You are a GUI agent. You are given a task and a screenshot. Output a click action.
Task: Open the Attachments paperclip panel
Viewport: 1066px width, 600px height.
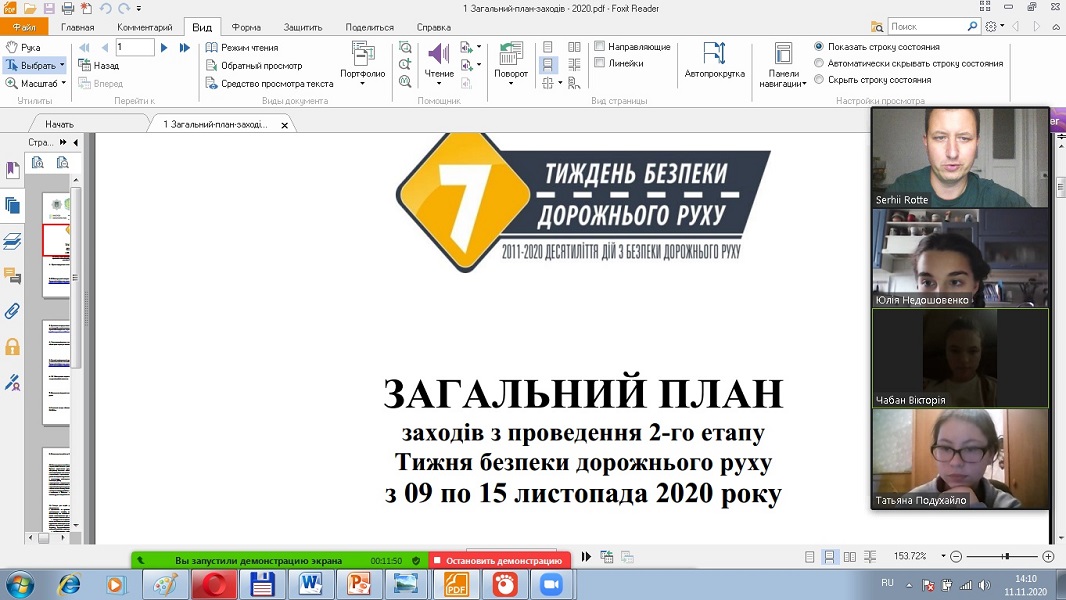pos(12,311)
